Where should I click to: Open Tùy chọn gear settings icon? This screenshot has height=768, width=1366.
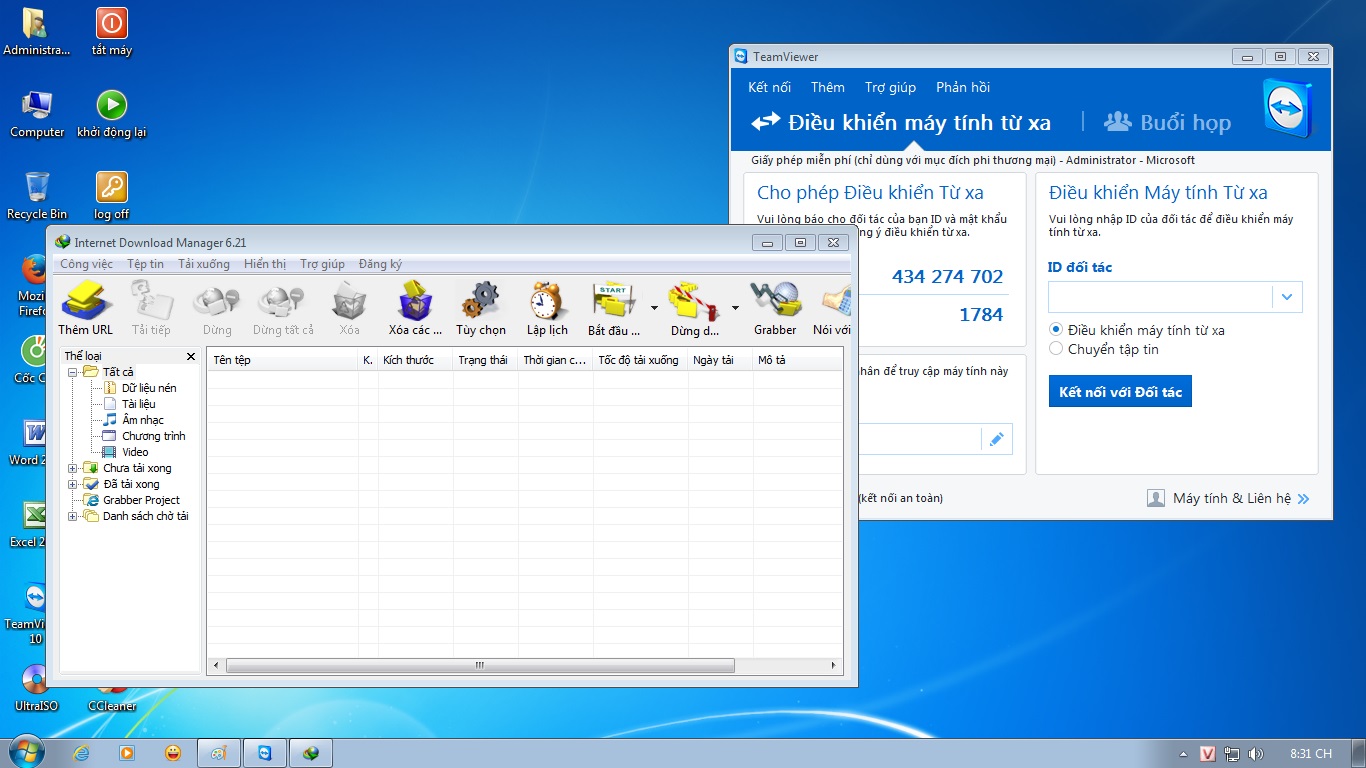481,308
